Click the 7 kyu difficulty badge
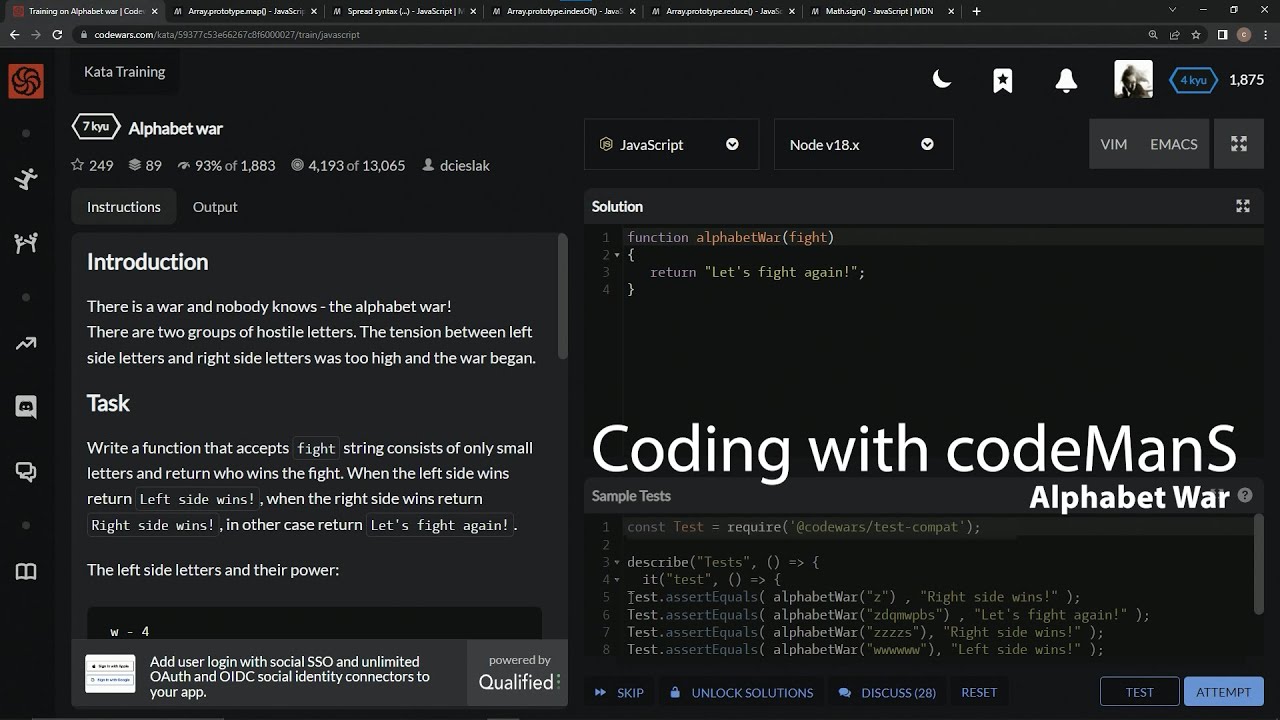 click(x=96, y=127)
